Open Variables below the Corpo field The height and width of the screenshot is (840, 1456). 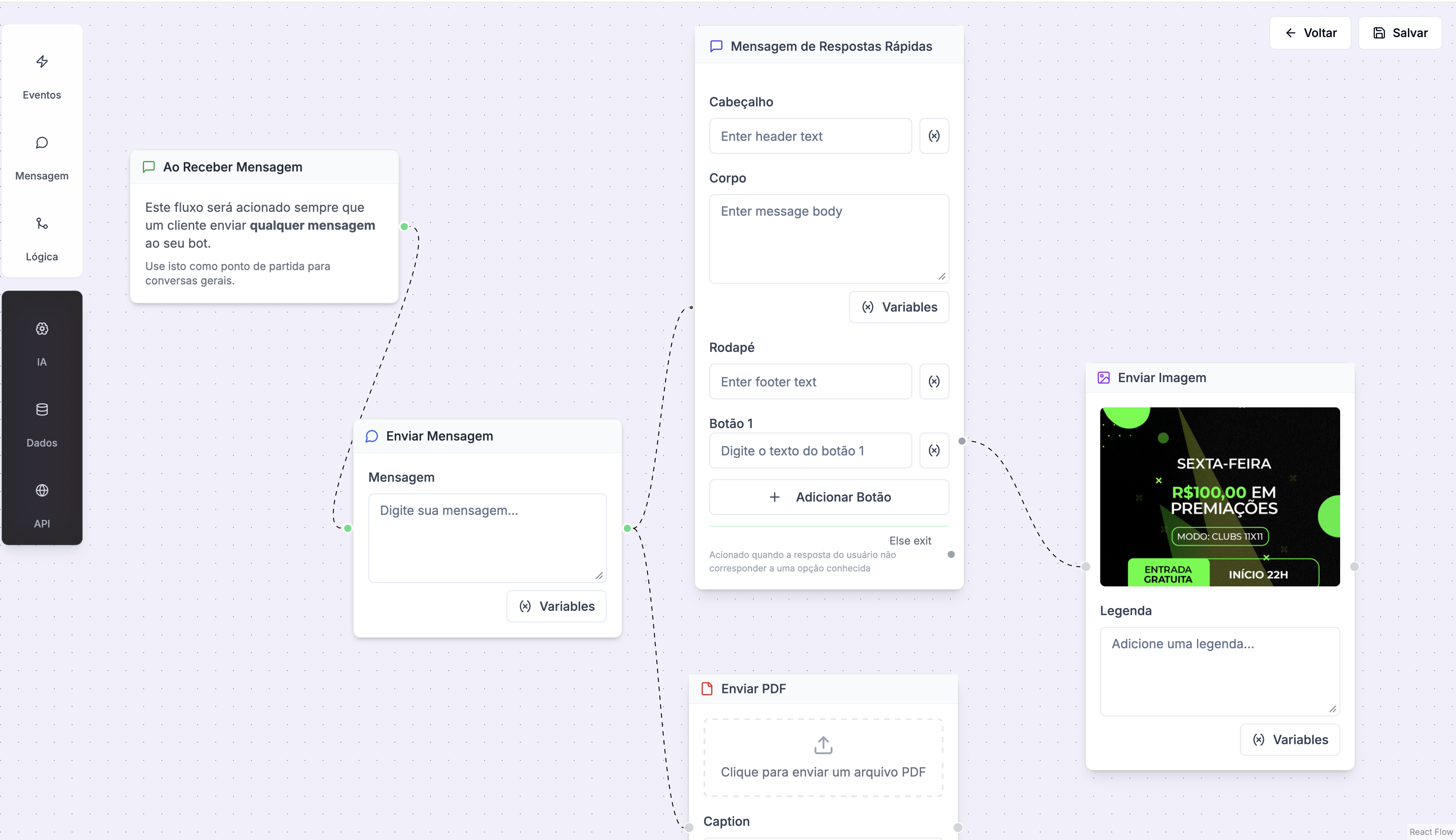[899, 307]
